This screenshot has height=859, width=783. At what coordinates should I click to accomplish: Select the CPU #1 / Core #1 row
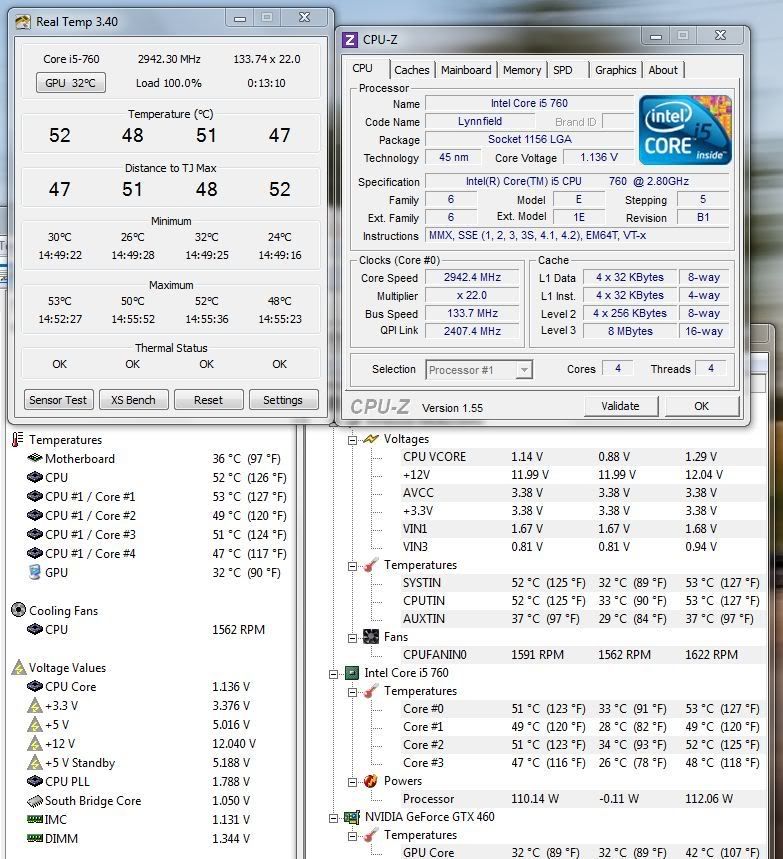point(157,496)
